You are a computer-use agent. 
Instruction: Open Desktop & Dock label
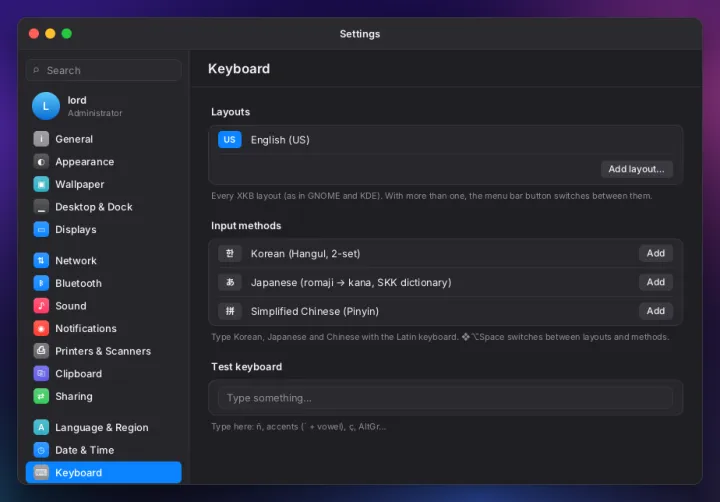click(94, 207)
